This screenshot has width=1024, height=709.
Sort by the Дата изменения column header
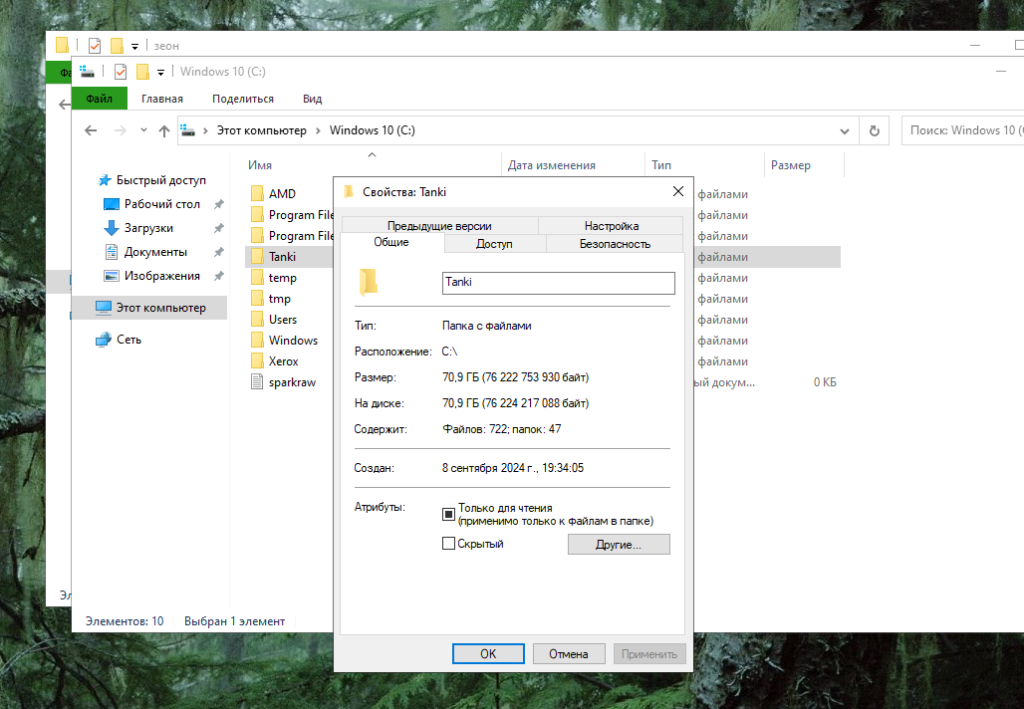(x=552, y=165)
